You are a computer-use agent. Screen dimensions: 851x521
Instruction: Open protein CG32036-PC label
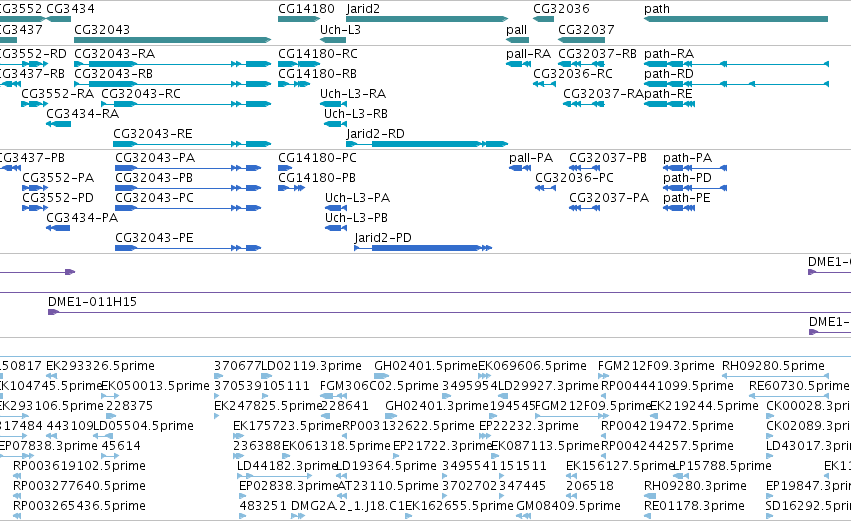click(574, 178)
